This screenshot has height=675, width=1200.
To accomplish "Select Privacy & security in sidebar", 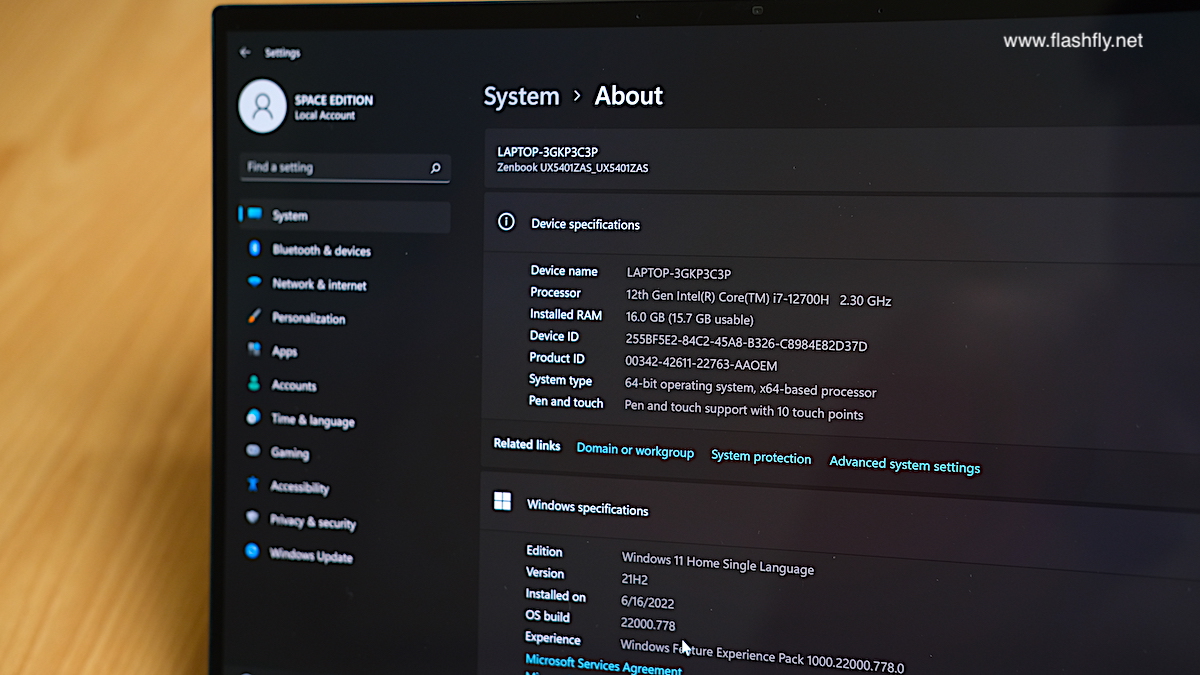I will tap(312, 521).
